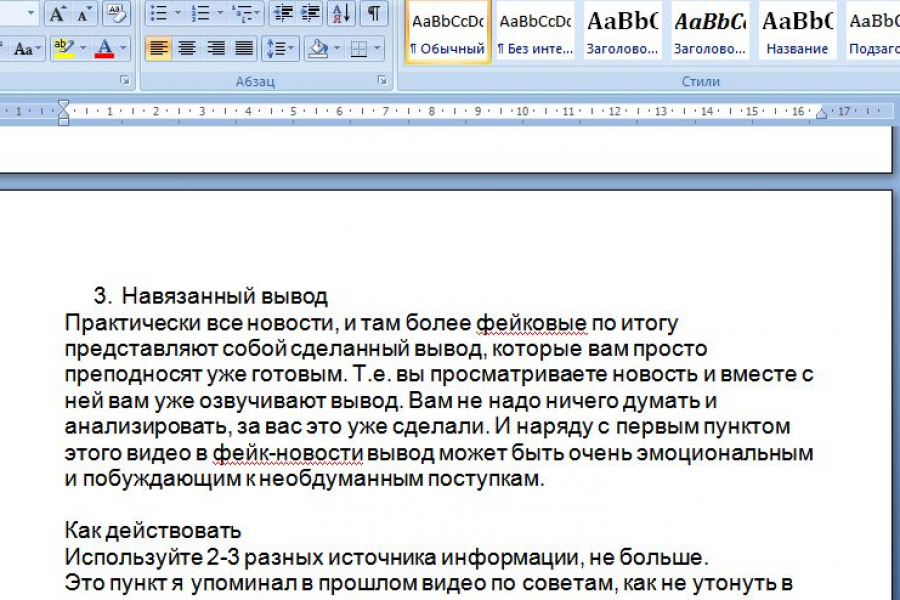Click the Sort A-Я button
This screenshot has height=600, width=900.
coord(342,14)
